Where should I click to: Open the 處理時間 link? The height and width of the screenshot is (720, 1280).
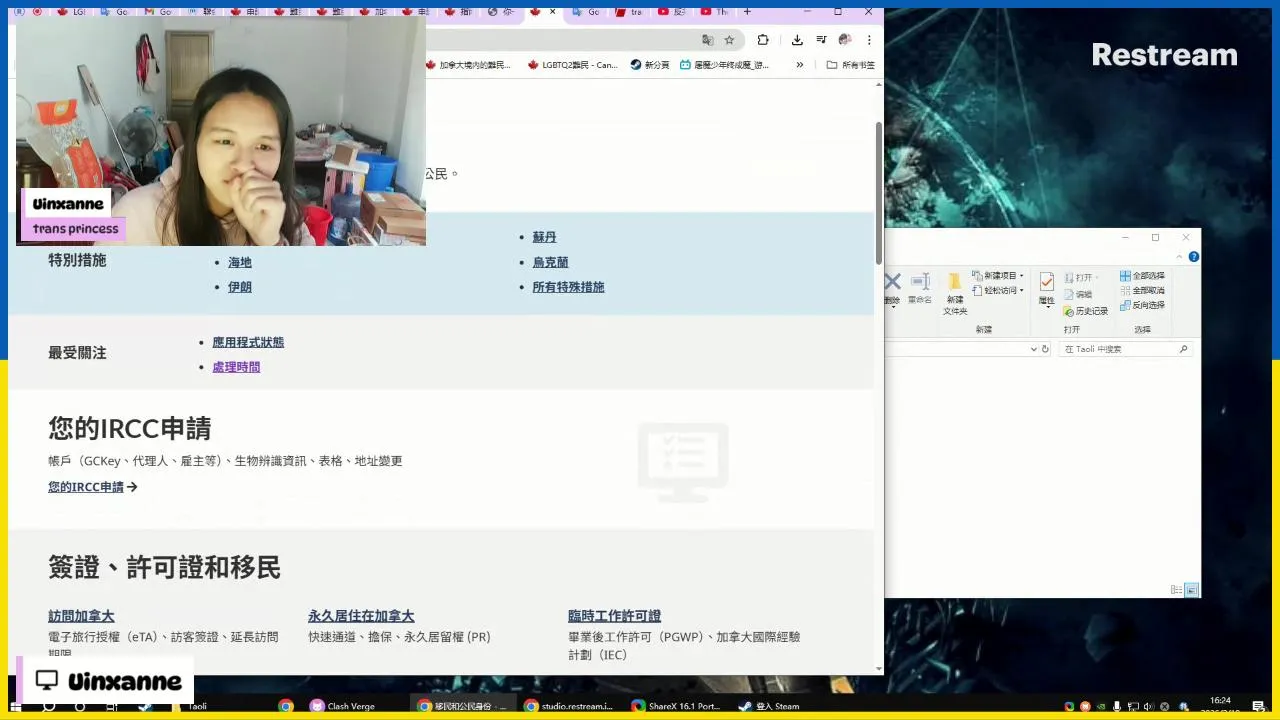pos(236,367)
